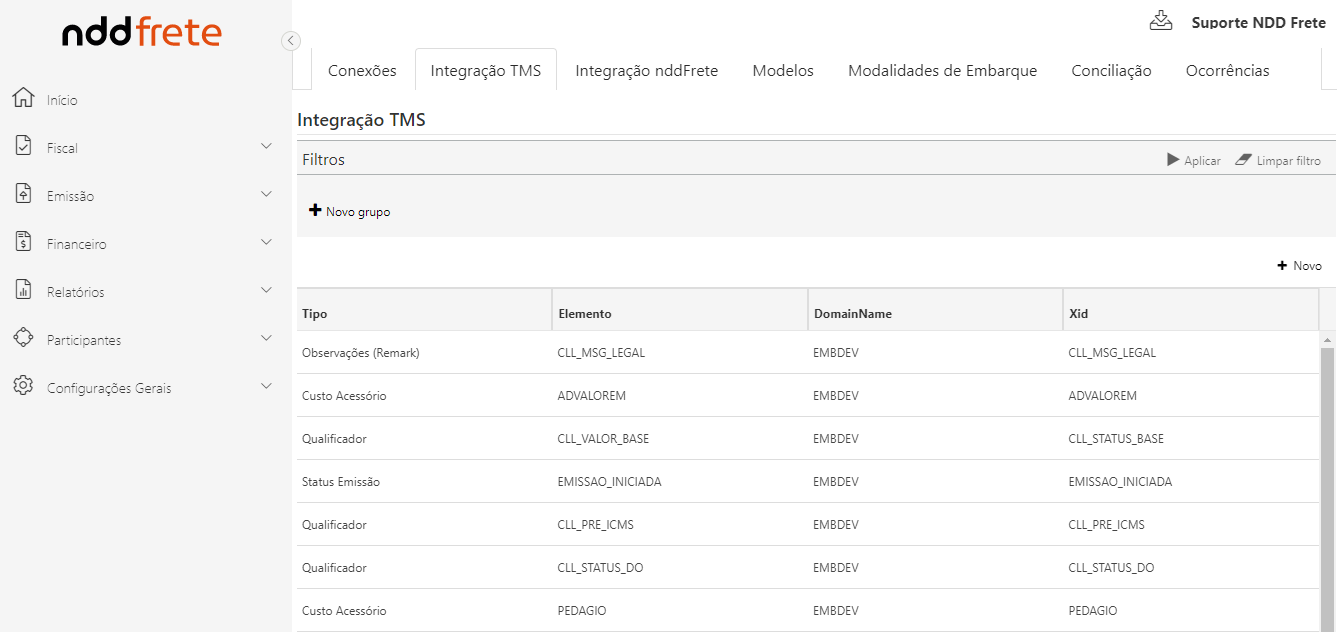Click the Início home icon
1337x632 pixels.
23,98
